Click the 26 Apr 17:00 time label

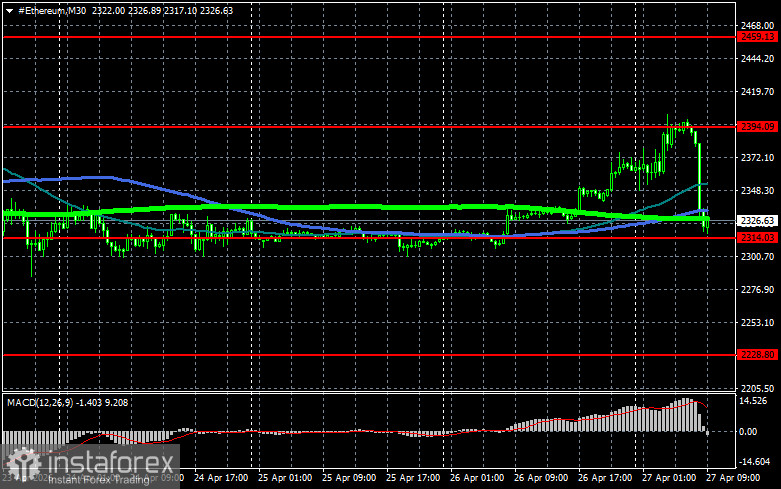click(605, 478)
